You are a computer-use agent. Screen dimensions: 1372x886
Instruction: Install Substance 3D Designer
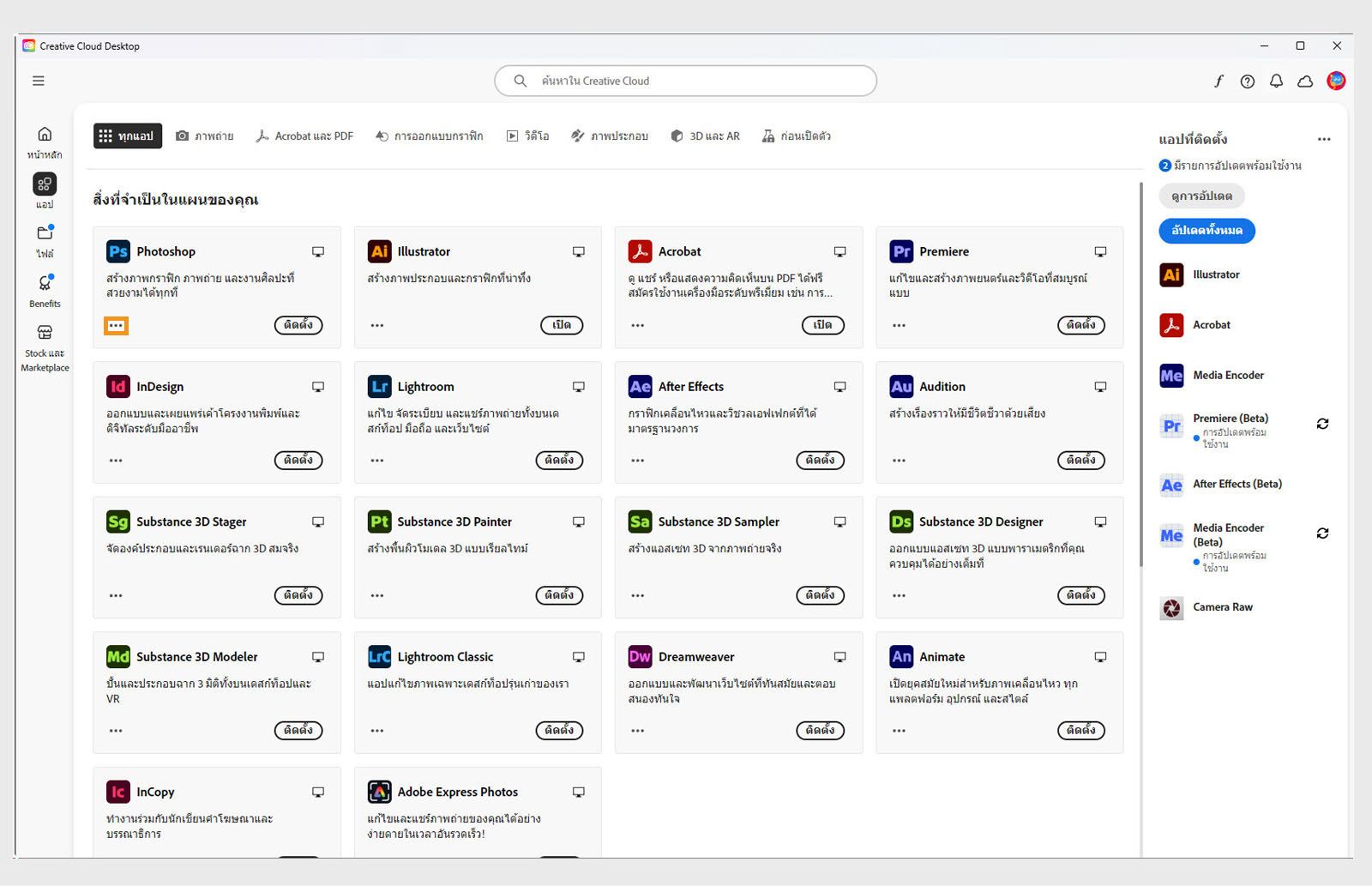coord(1081,595)
